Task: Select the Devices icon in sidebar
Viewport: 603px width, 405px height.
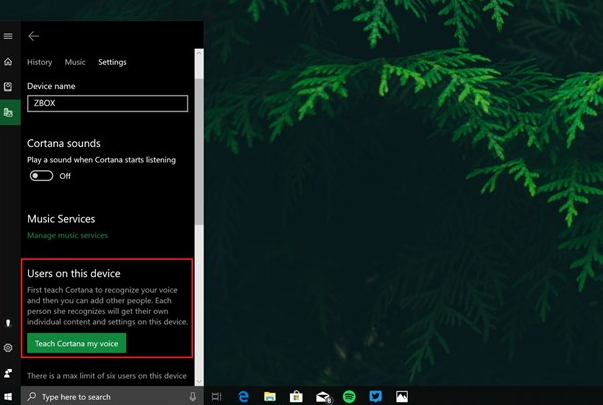Action: click(x=8, y=113)
